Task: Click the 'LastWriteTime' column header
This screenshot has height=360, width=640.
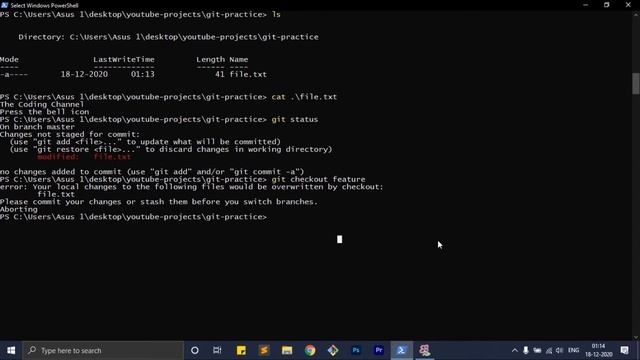Action: click(124, 59)
